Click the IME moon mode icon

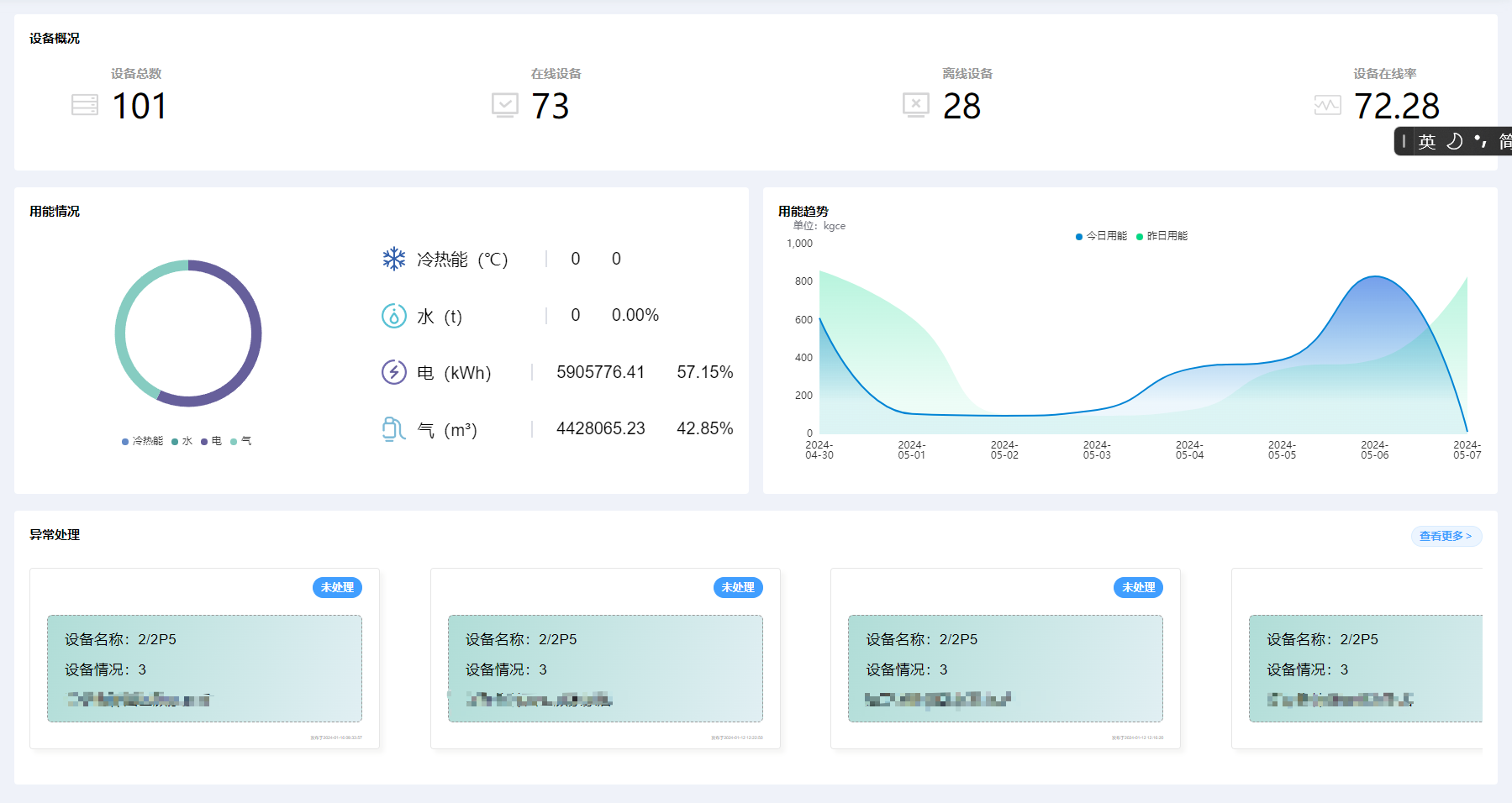[x=1455, y=141]
